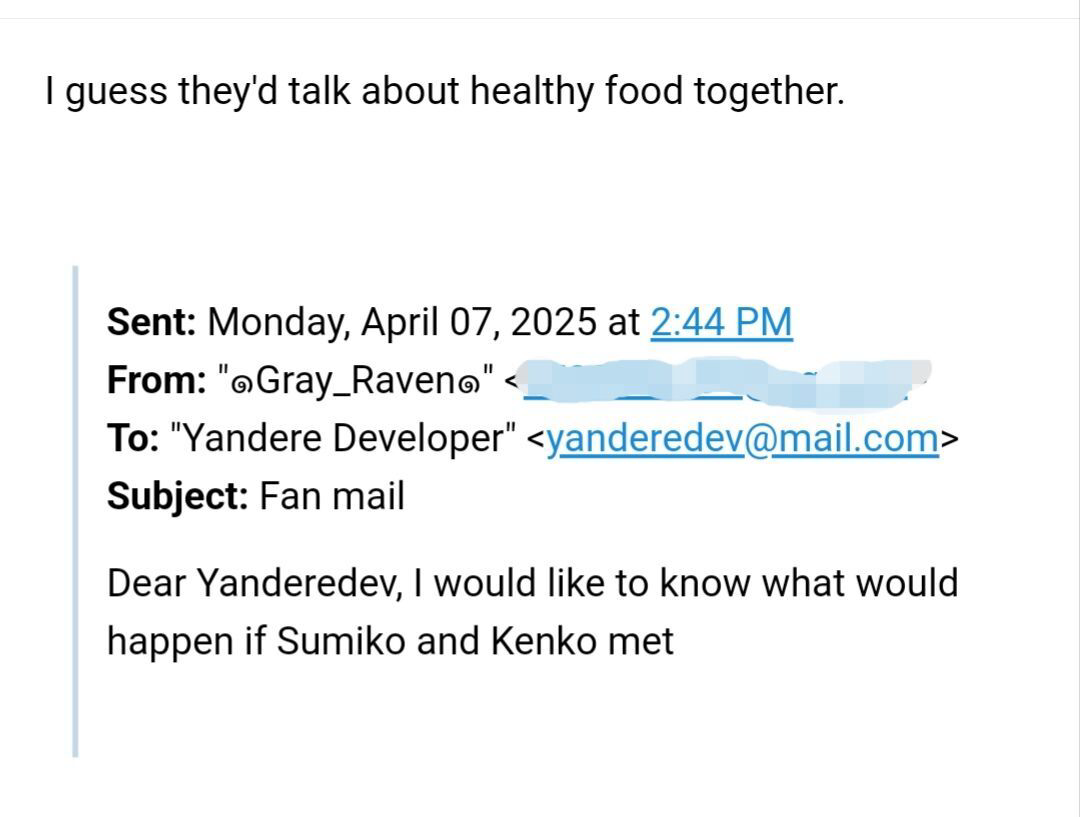Open the 2:44 PM time link
This screenshot has height=817, width=1080.
point(721,322)
